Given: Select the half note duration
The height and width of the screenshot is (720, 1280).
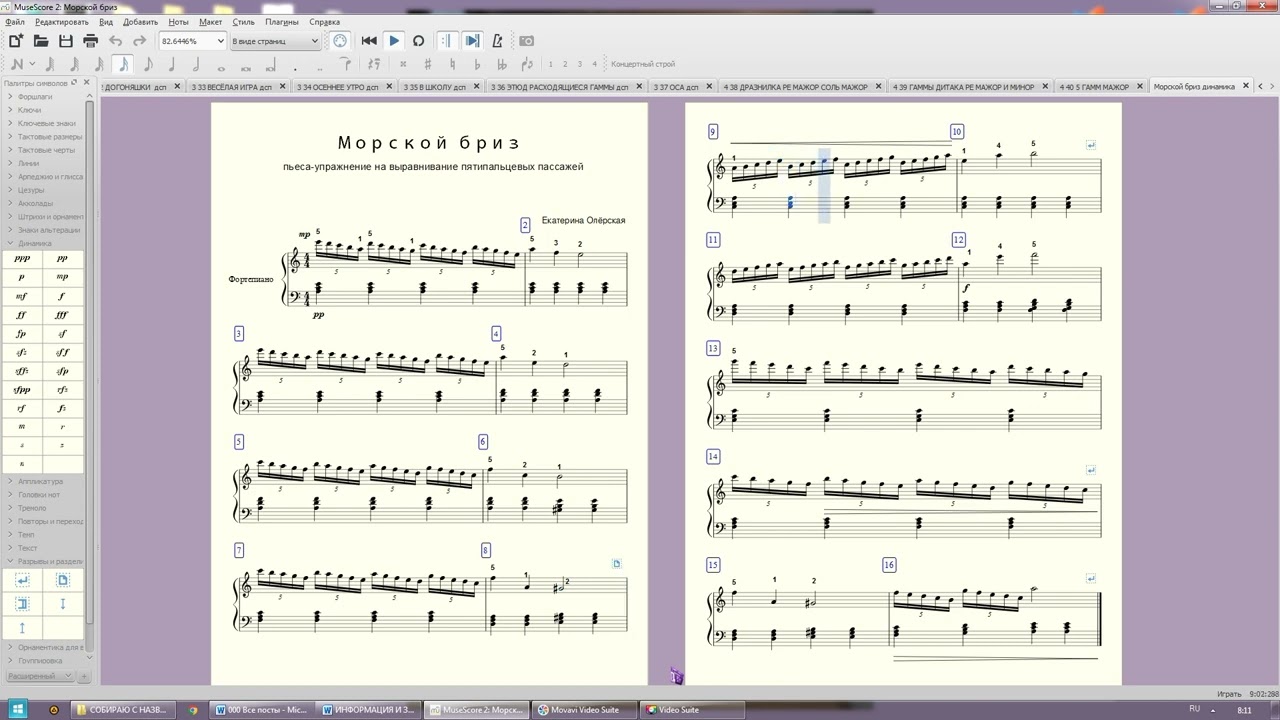Looking at the screenshot, I should [196, 64].
